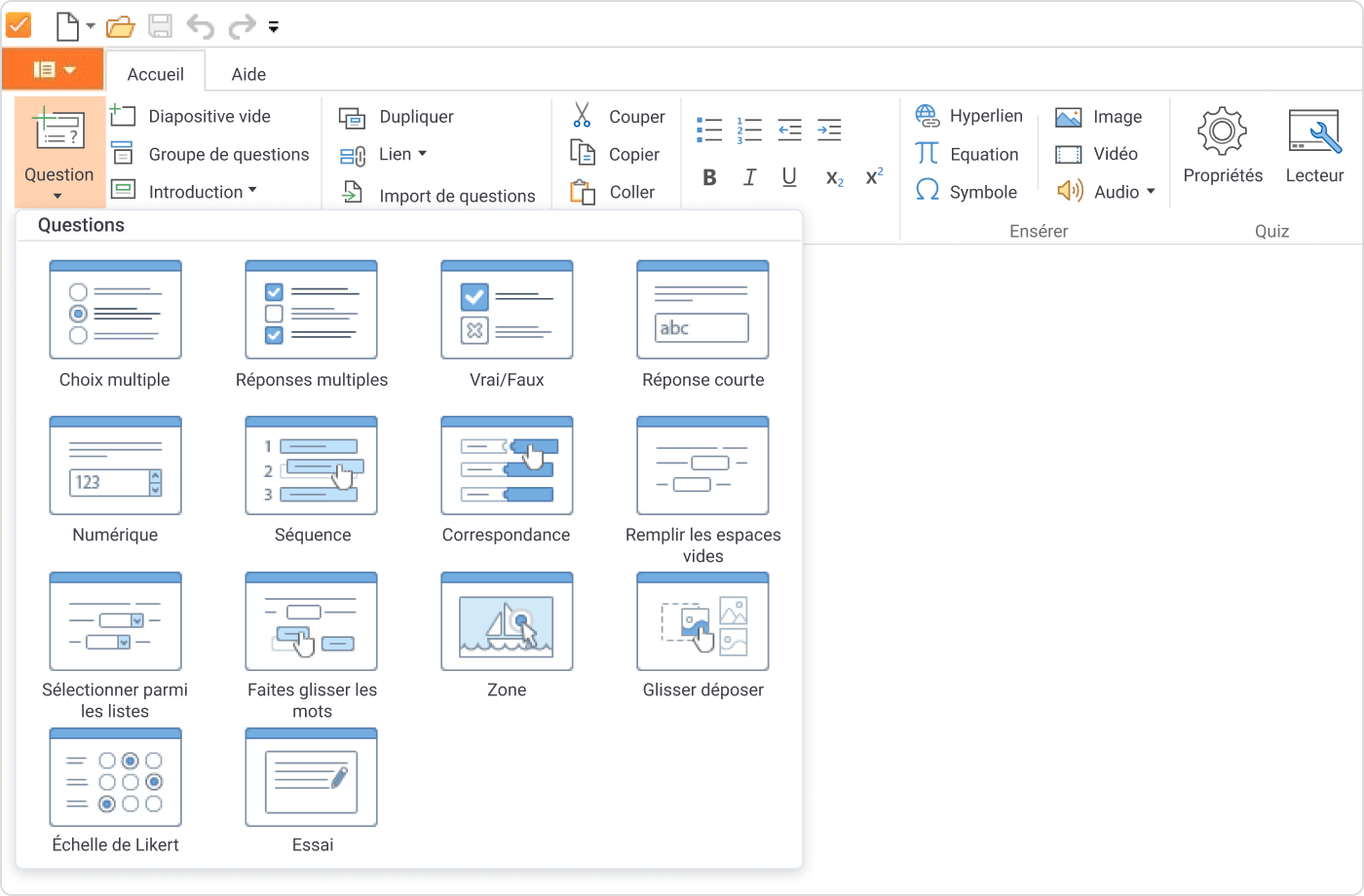The image size is (1364, 896).
Task: Insert an Equation
Action: 966,154
